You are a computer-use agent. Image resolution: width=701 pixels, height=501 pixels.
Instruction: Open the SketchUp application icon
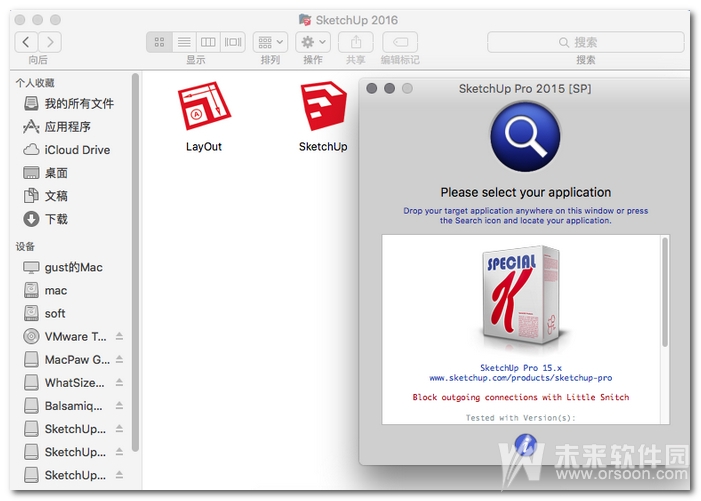click(323, 105)
